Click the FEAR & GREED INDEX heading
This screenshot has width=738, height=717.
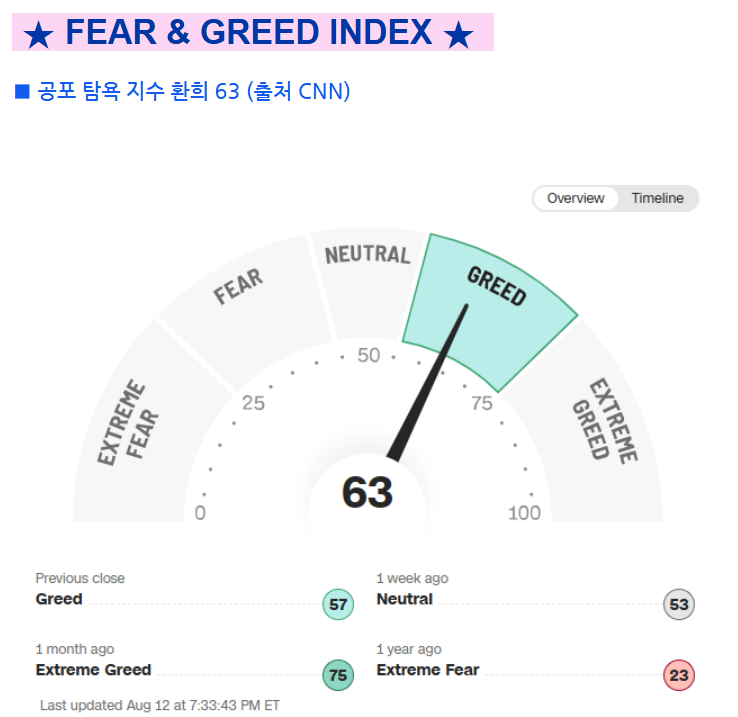click(249, 32)
